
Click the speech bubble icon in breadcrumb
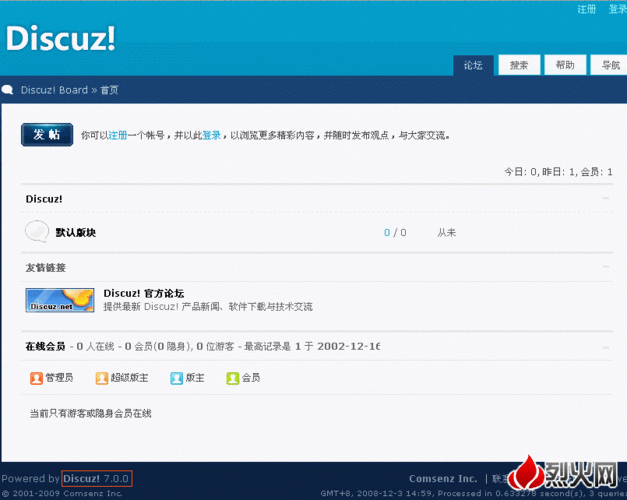pyautogui.click(x=7, y=90)
